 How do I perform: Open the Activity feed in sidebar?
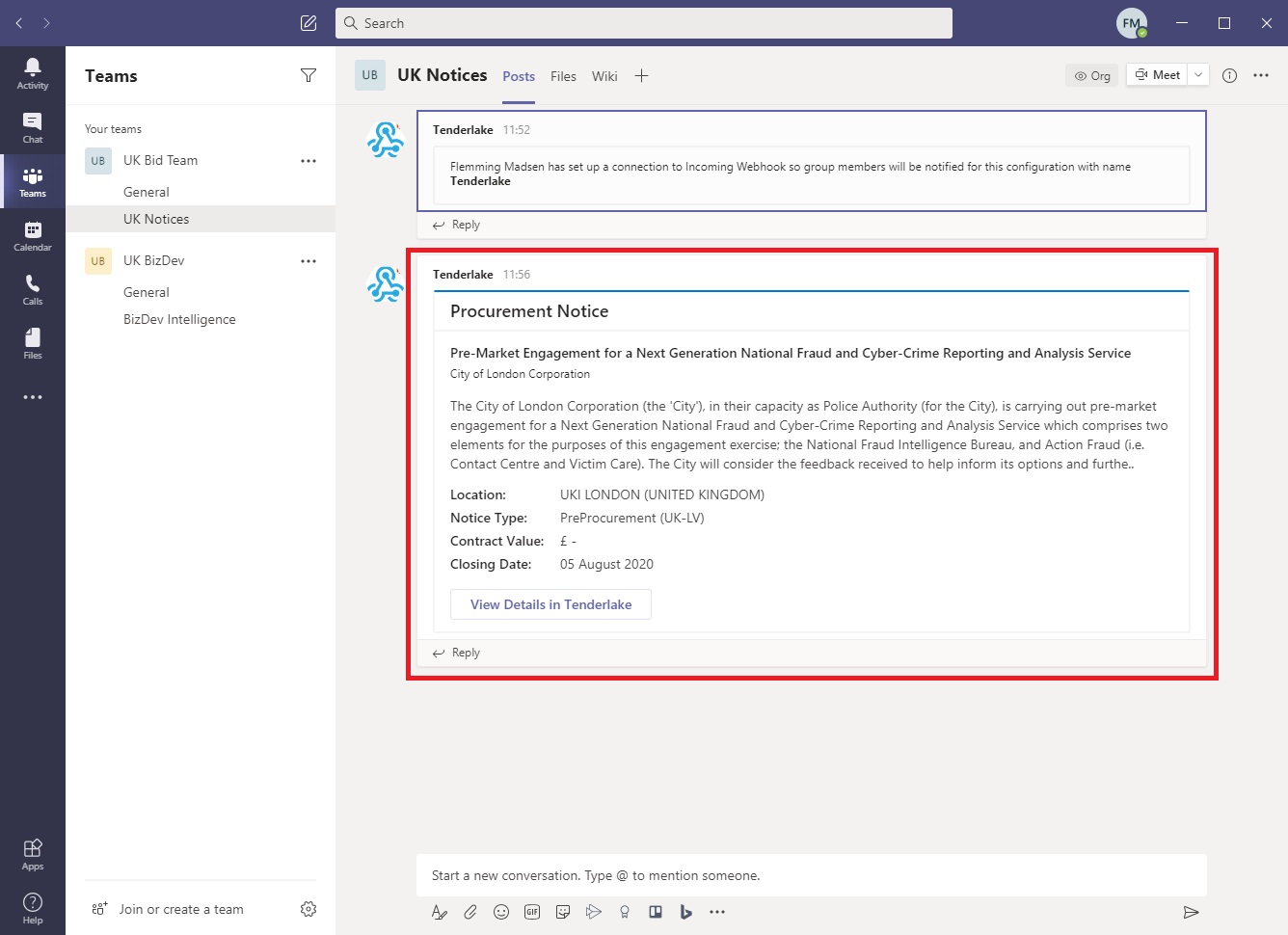point(32,73)
